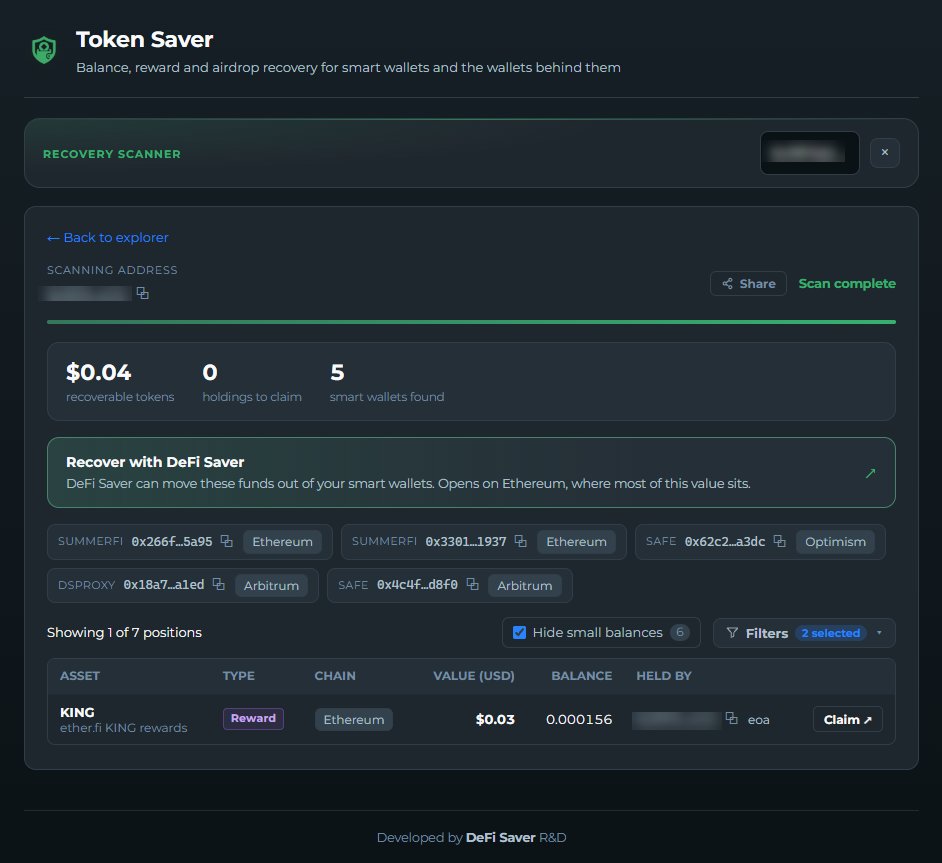
Task: Click the 0.000156 balance cell
Action: click(579, 719)
